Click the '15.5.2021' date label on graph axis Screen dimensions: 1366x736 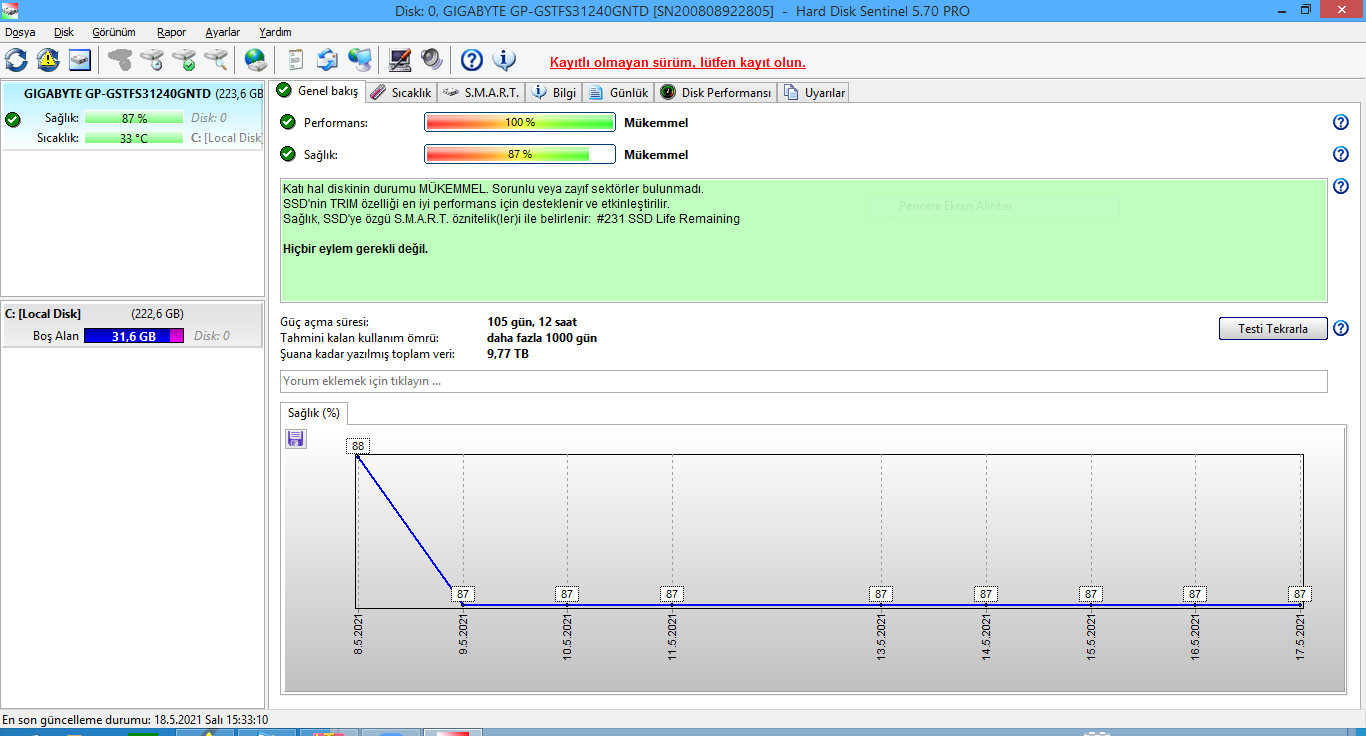click(x=1091, y=635)
